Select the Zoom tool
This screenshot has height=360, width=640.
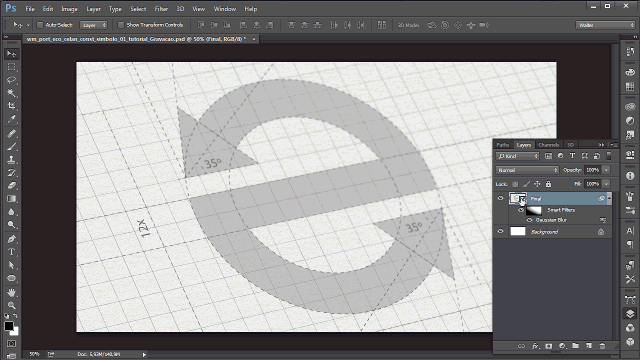(x=11, y=305)
